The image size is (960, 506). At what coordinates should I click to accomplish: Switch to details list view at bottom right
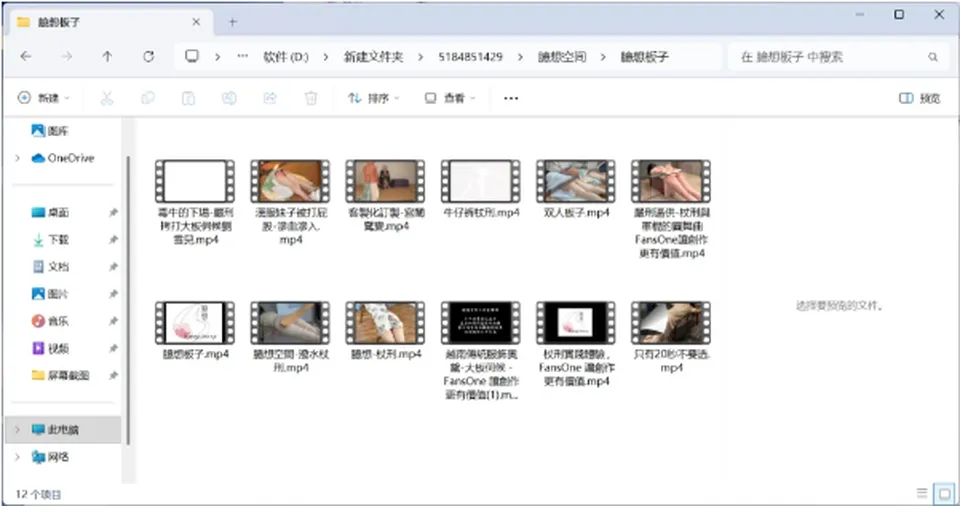922,493
